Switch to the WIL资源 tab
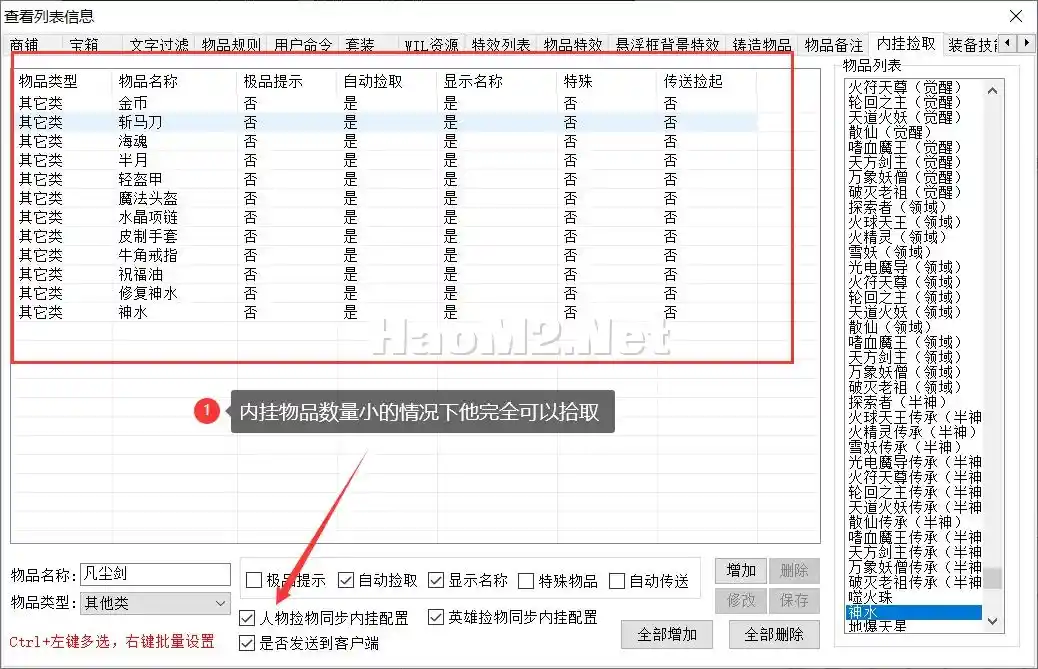The width and height of the screenshot is (1038, 669). click(432, 44)
